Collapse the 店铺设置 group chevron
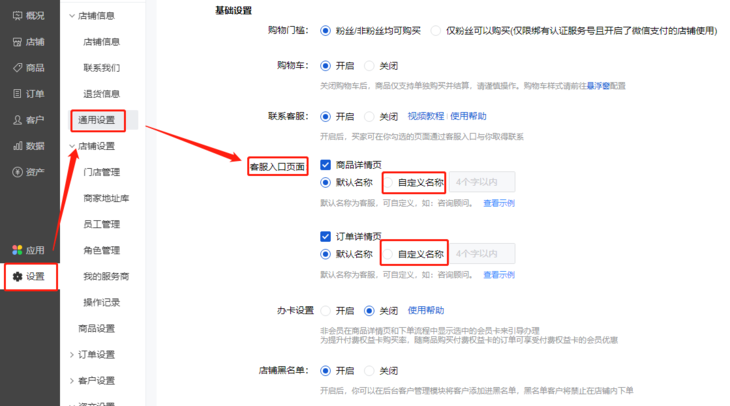This screenshot has width=730, height=406. pos(72,146)
